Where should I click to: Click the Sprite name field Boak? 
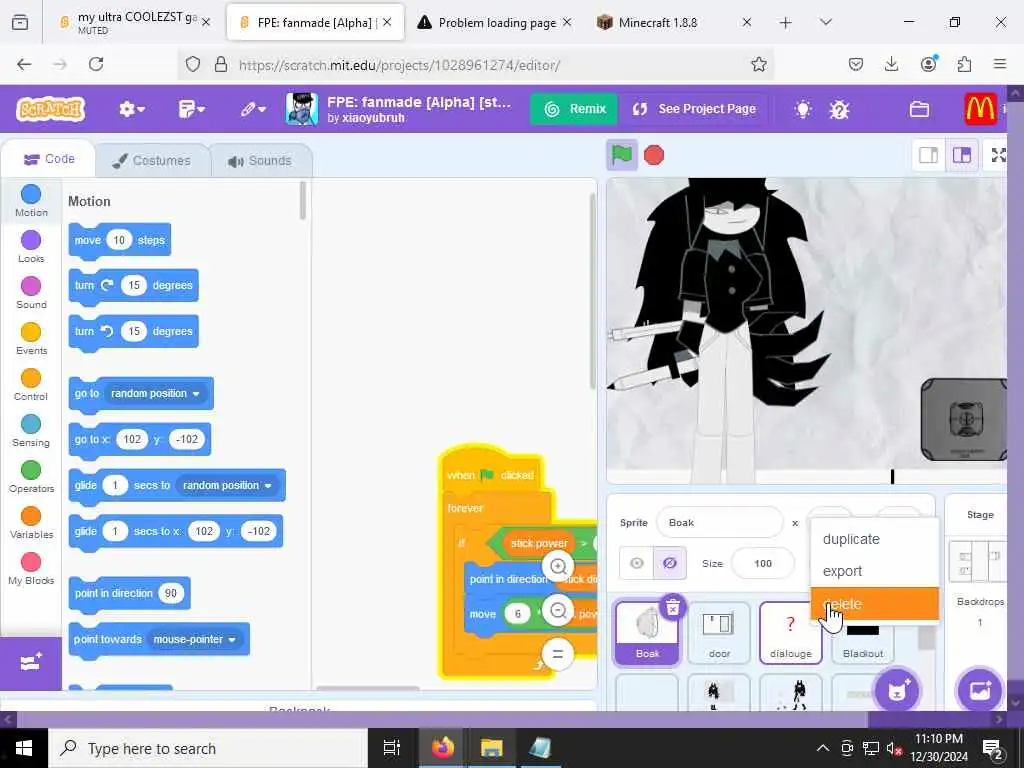click(x=719, y=522)
